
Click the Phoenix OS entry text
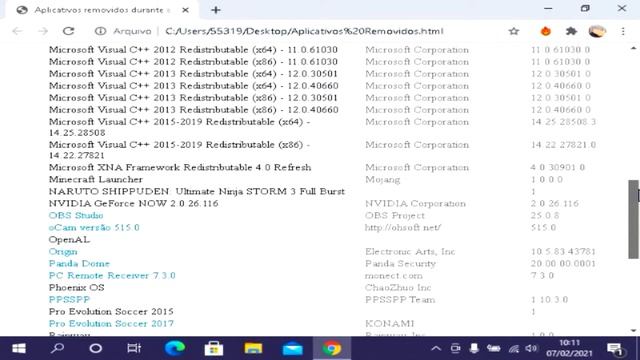[76, 288]
